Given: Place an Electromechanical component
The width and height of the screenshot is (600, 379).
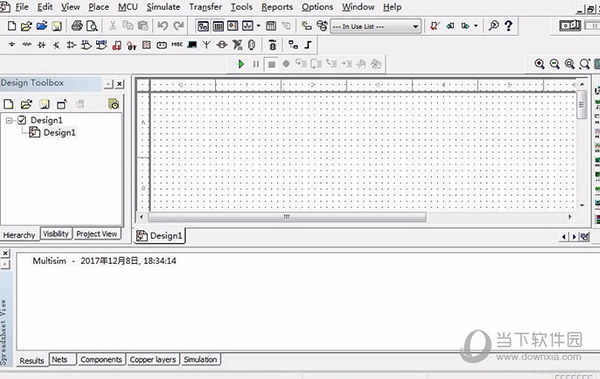Looking at the screenshot, I should (x=222, y=45).
